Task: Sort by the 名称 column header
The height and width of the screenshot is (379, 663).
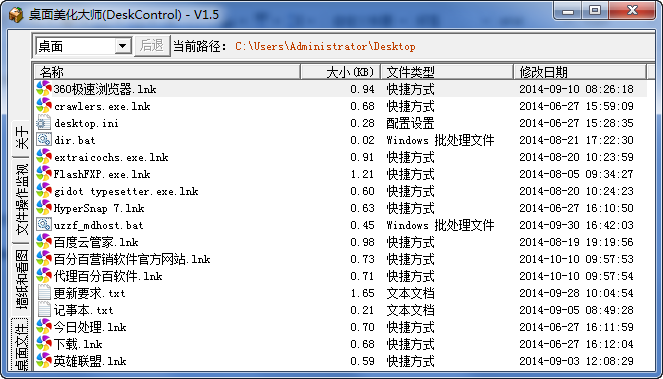Action: point(167,72)
